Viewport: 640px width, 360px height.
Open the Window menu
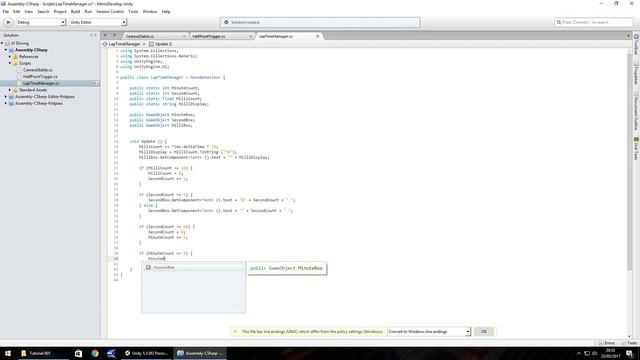pyautogui.click(x=150, y=11)
